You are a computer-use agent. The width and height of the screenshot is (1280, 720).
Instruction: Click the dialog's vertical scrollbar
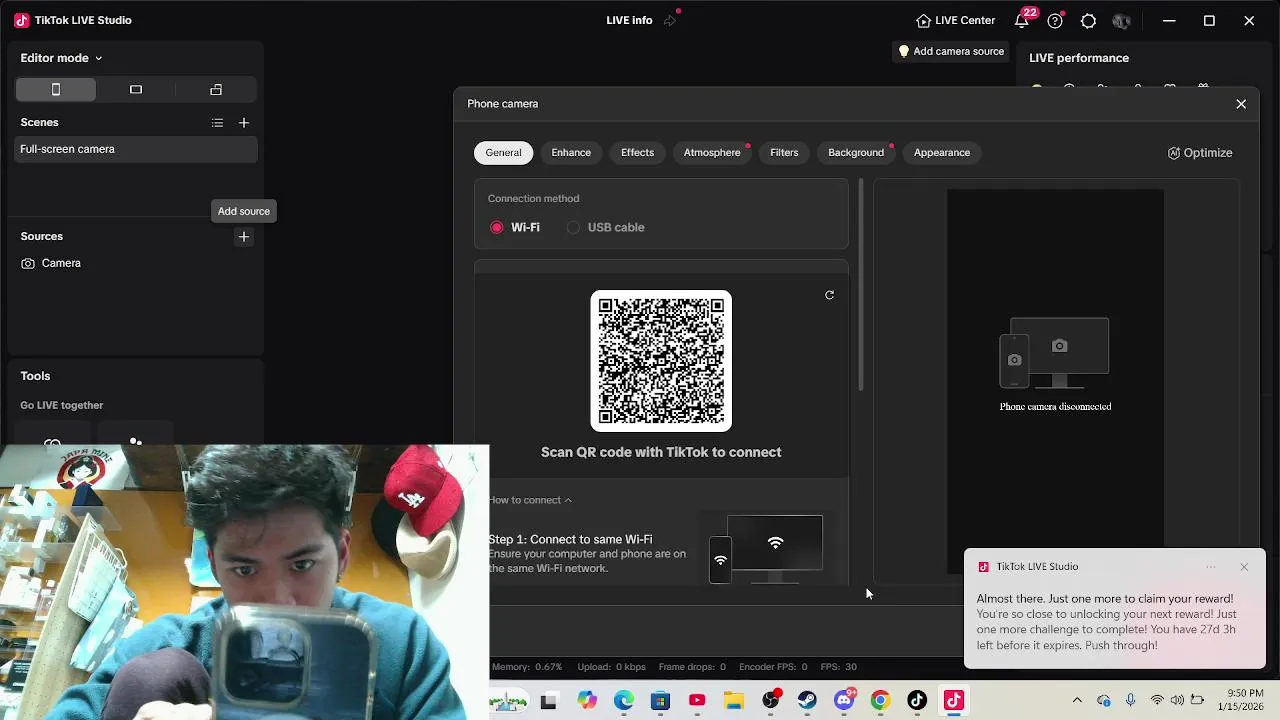coord(860,285)
